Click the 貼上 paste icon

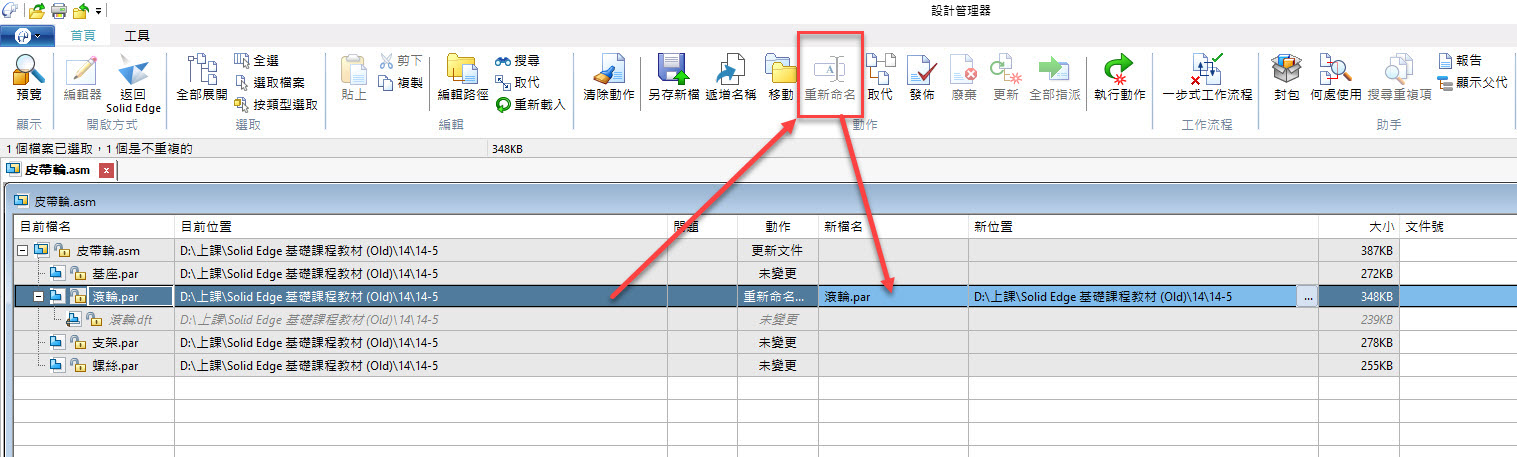tap(354, 71)
